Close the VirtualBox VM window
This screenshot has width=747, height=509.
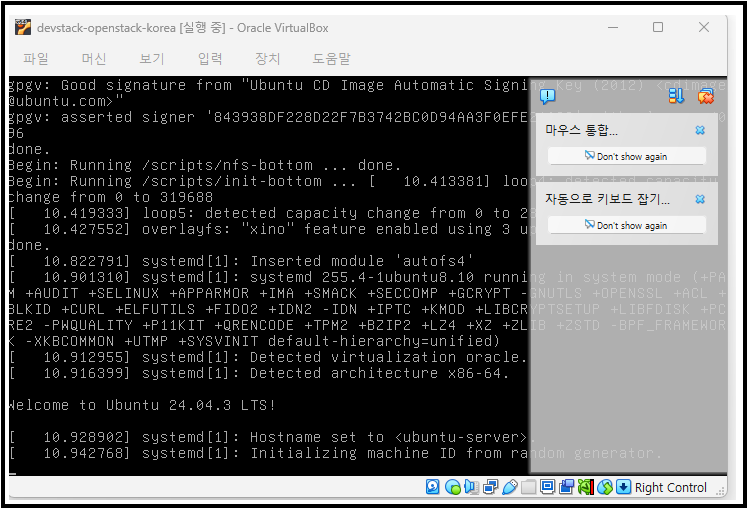(x=704, y=28)
